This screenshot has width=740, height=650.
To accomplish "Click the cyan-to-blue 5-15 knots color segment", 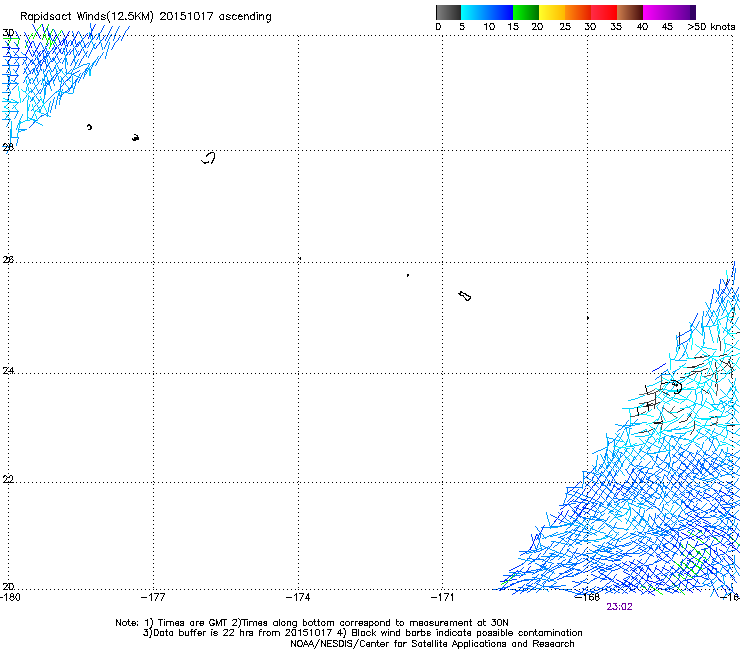I will click(x=487, y=12).
